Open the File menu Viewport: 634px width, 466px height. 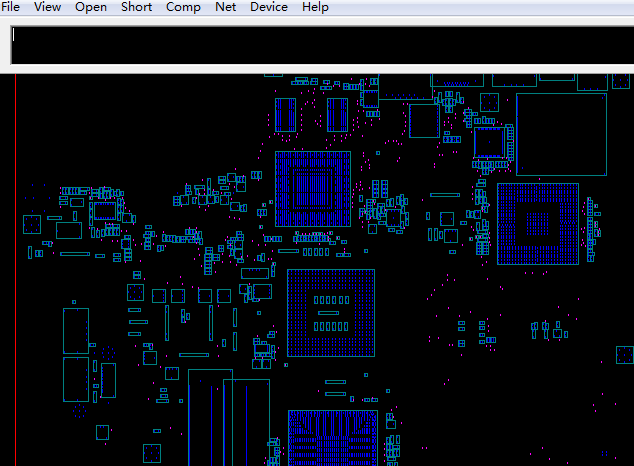[11, 7]
